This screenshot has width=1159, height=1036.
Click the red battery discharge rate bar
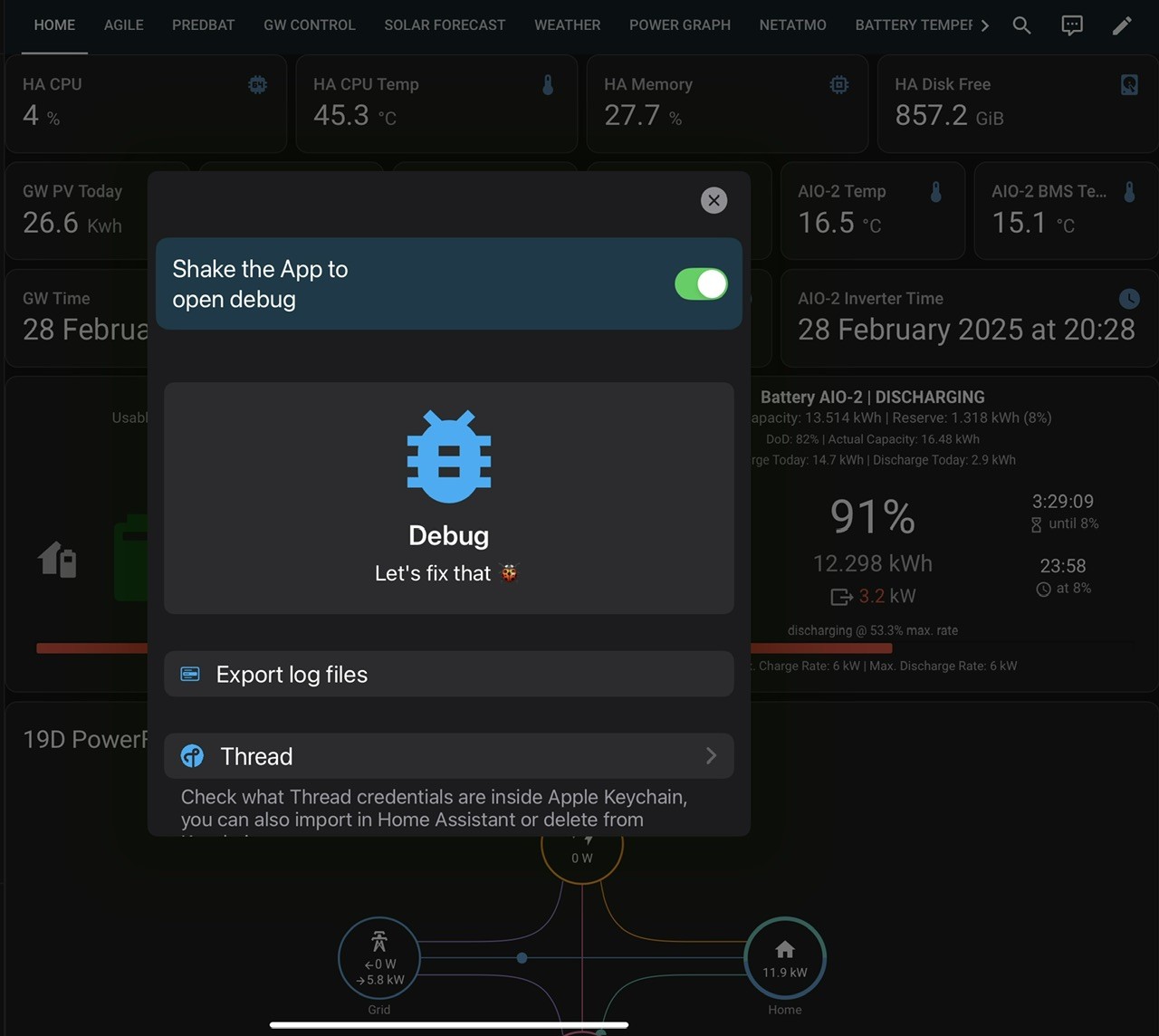click(x=820, y=648)
